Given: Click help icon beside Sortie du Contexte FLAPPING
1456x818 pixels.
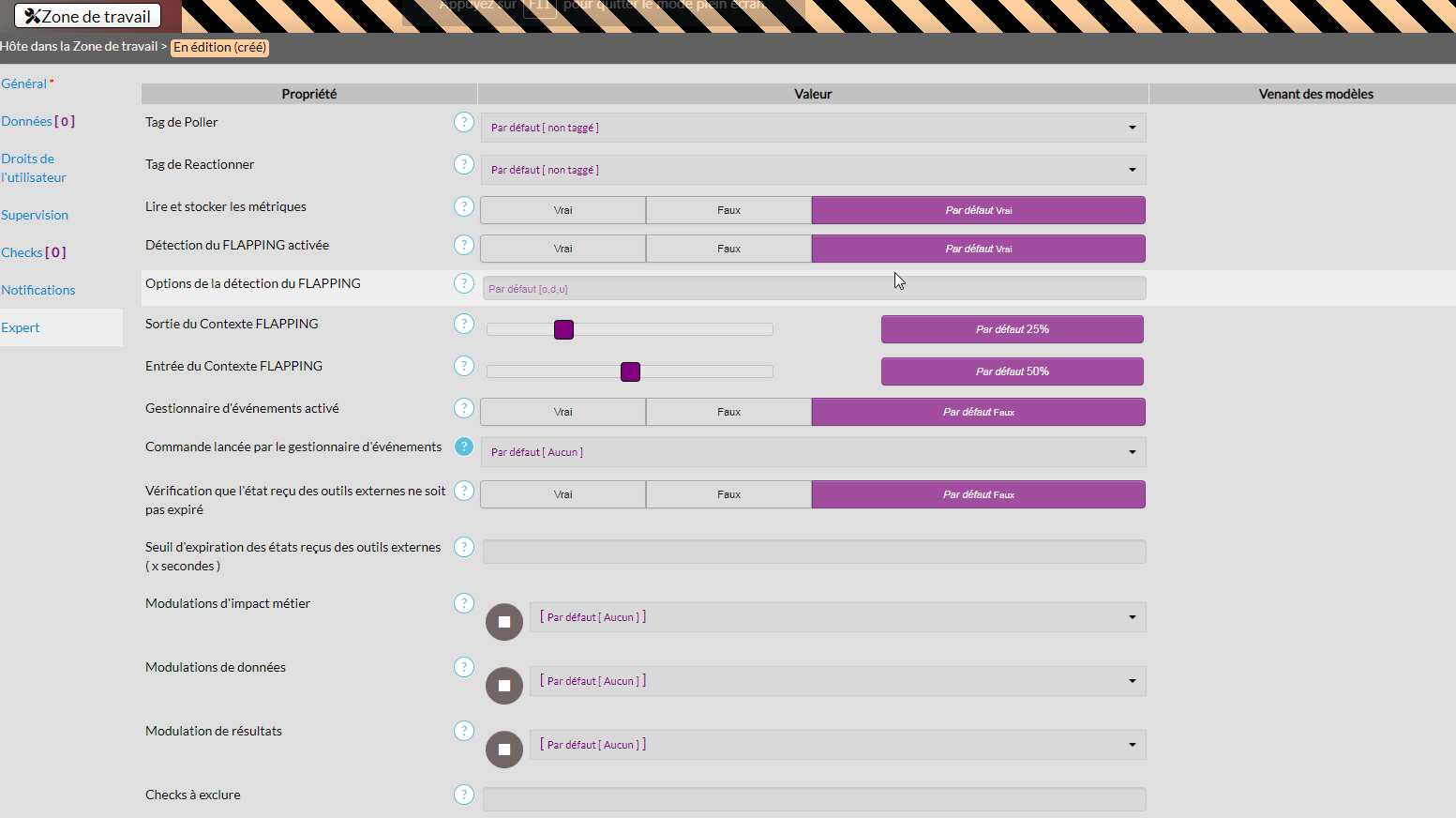Looking at the screenshot, I should point(464,324).
